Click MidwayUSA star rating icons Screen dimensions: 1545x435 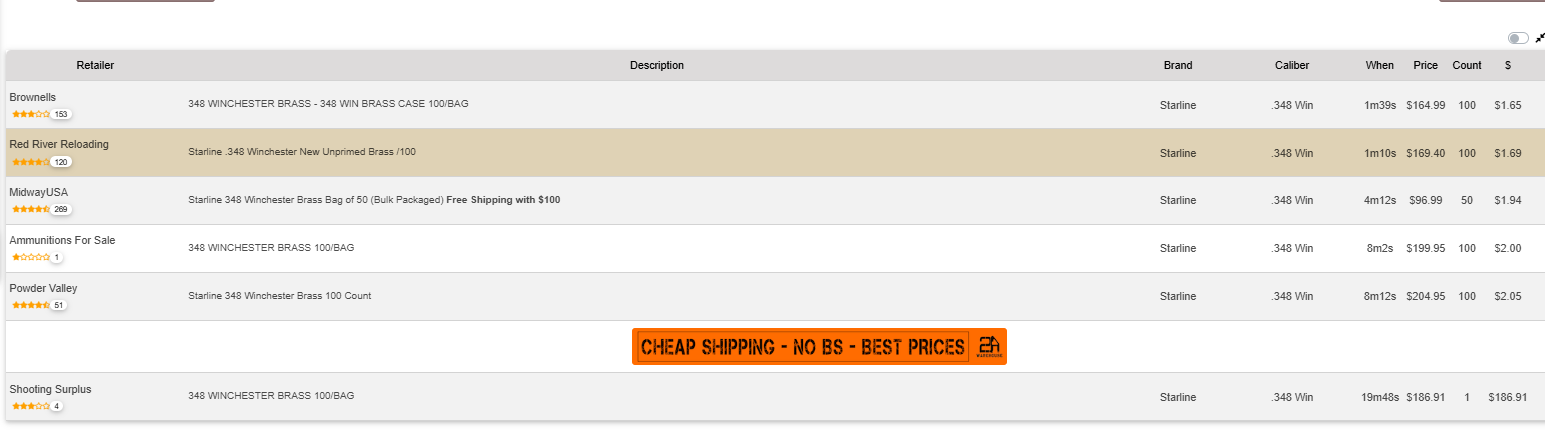30,209
